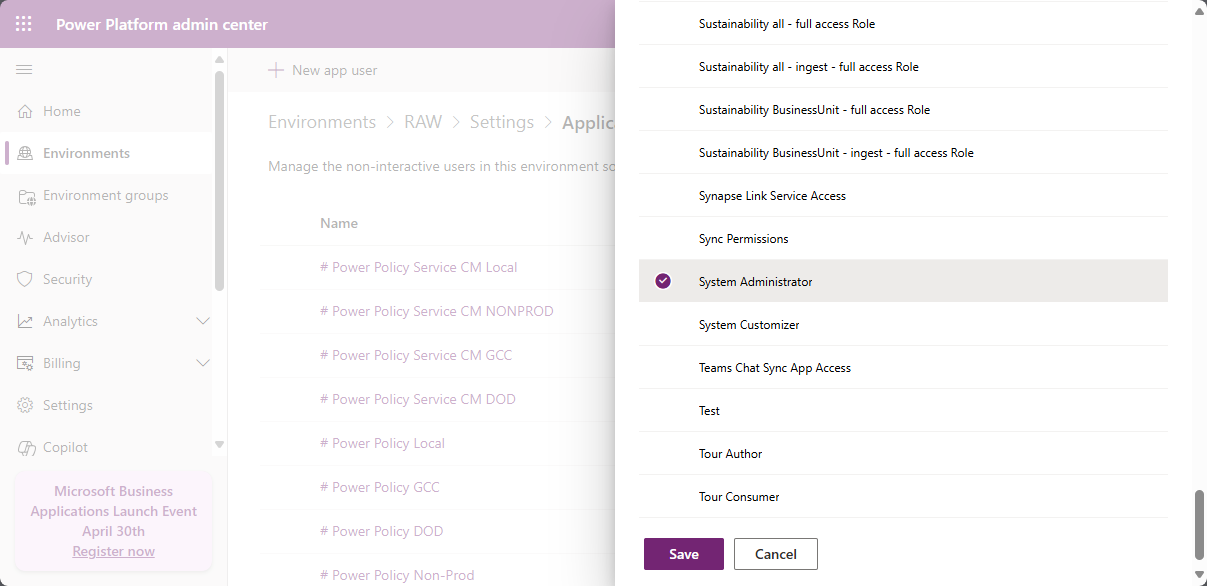
Task: Click the sidebar scroll down arrow
Action: pos(219,444)
